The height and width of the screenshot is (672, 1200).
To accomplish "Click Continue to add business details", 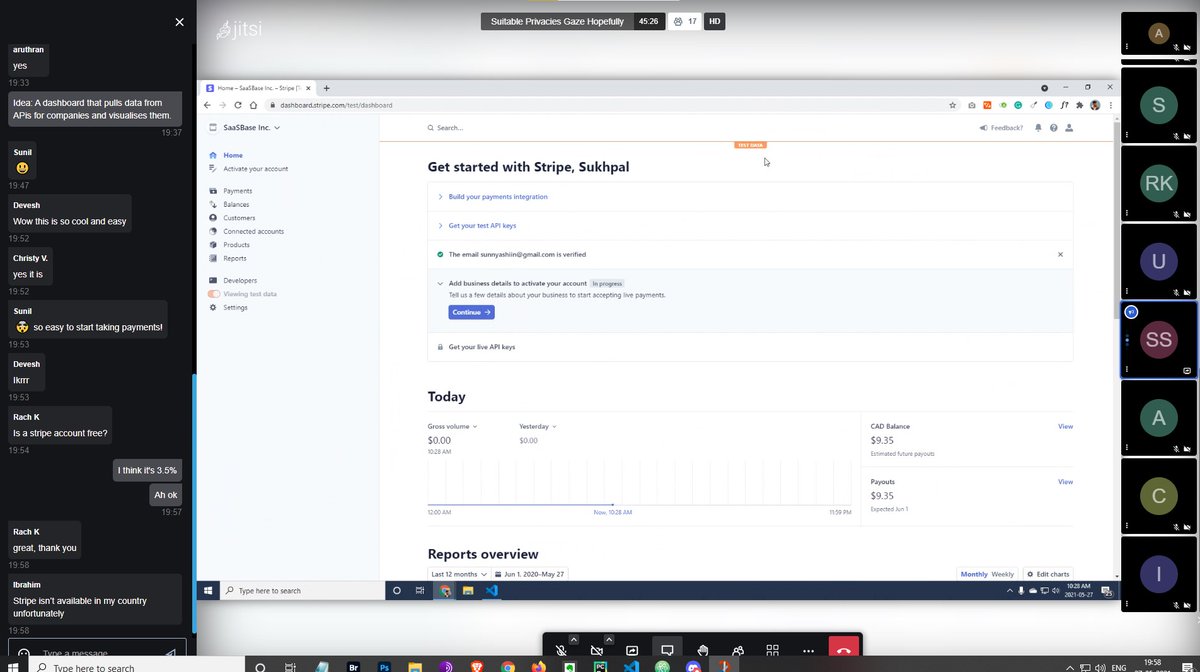I will (x=470, y=312).
